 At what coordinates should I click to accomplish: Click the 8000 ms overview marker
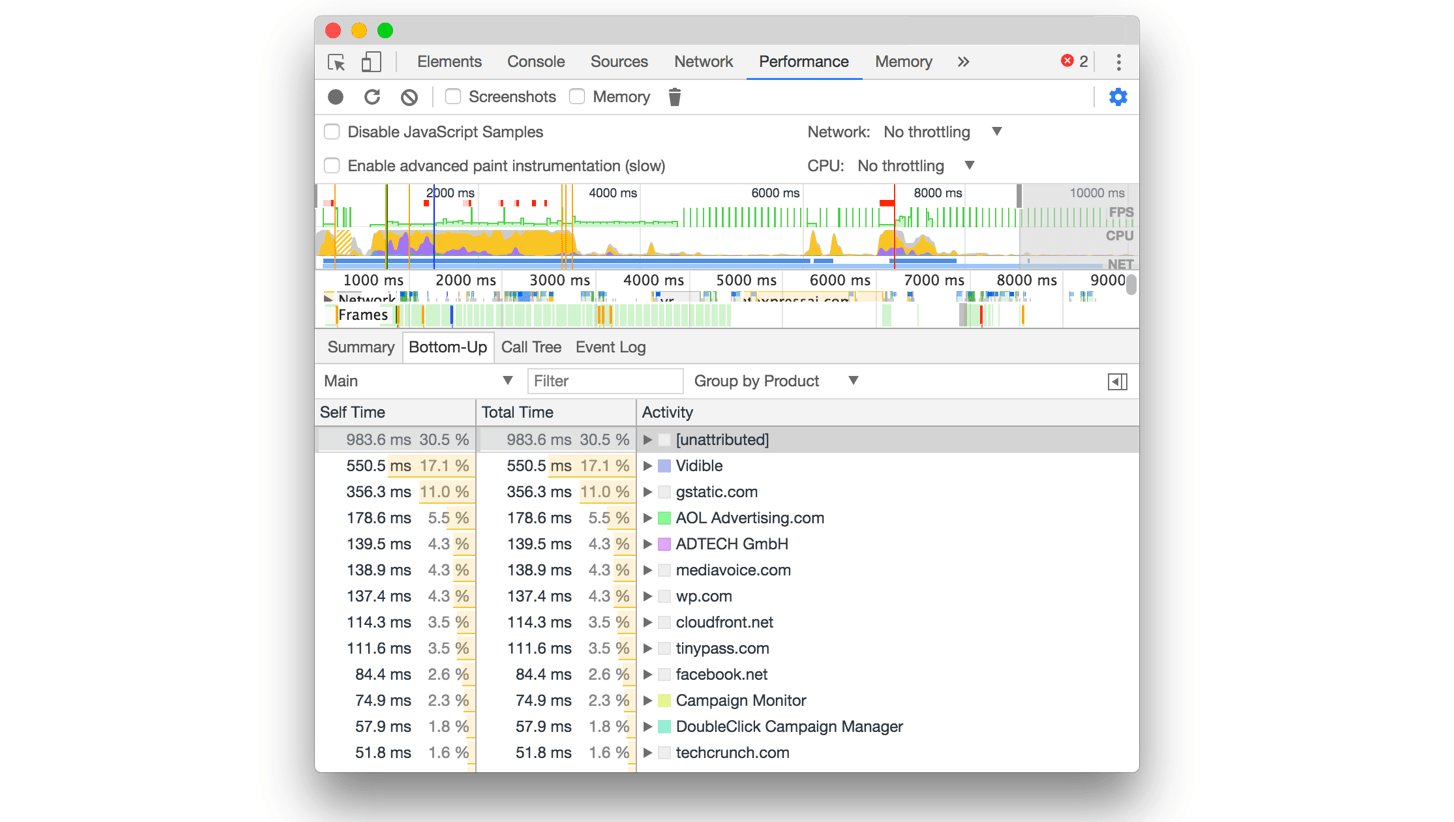(938, 193)
